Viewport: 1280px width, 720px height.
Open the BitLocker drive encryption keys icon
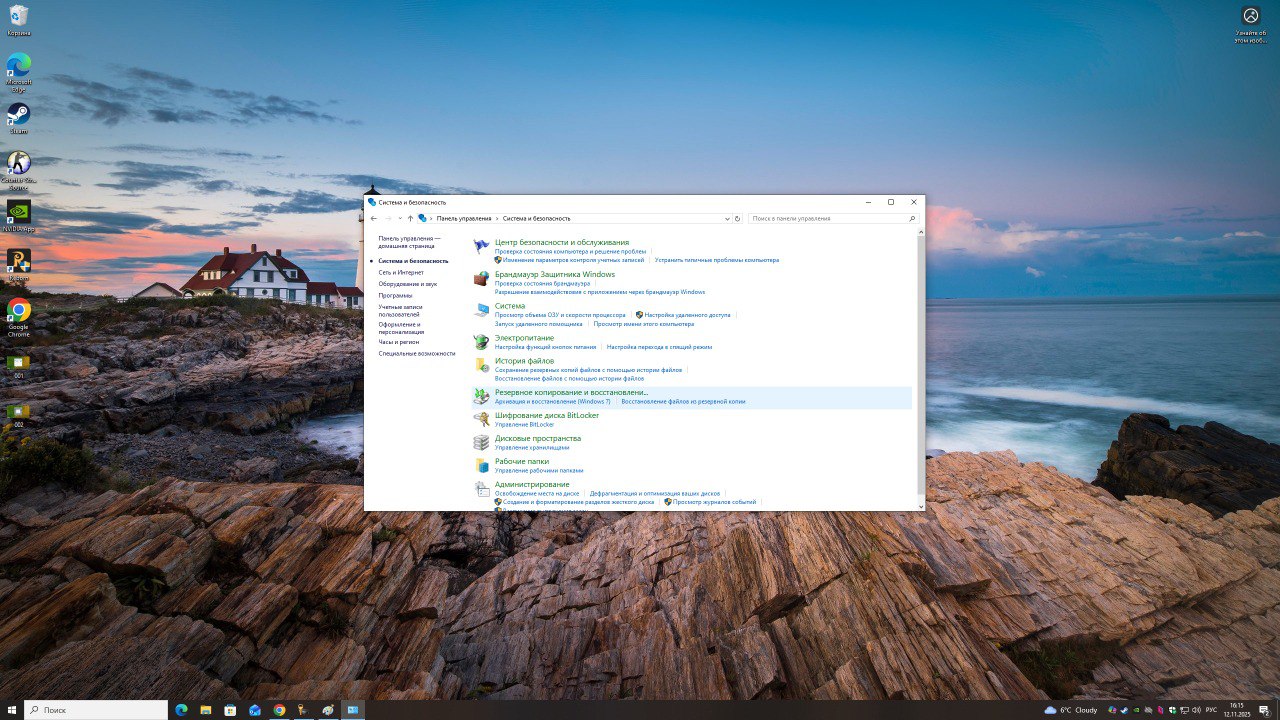tap(482, 419)
